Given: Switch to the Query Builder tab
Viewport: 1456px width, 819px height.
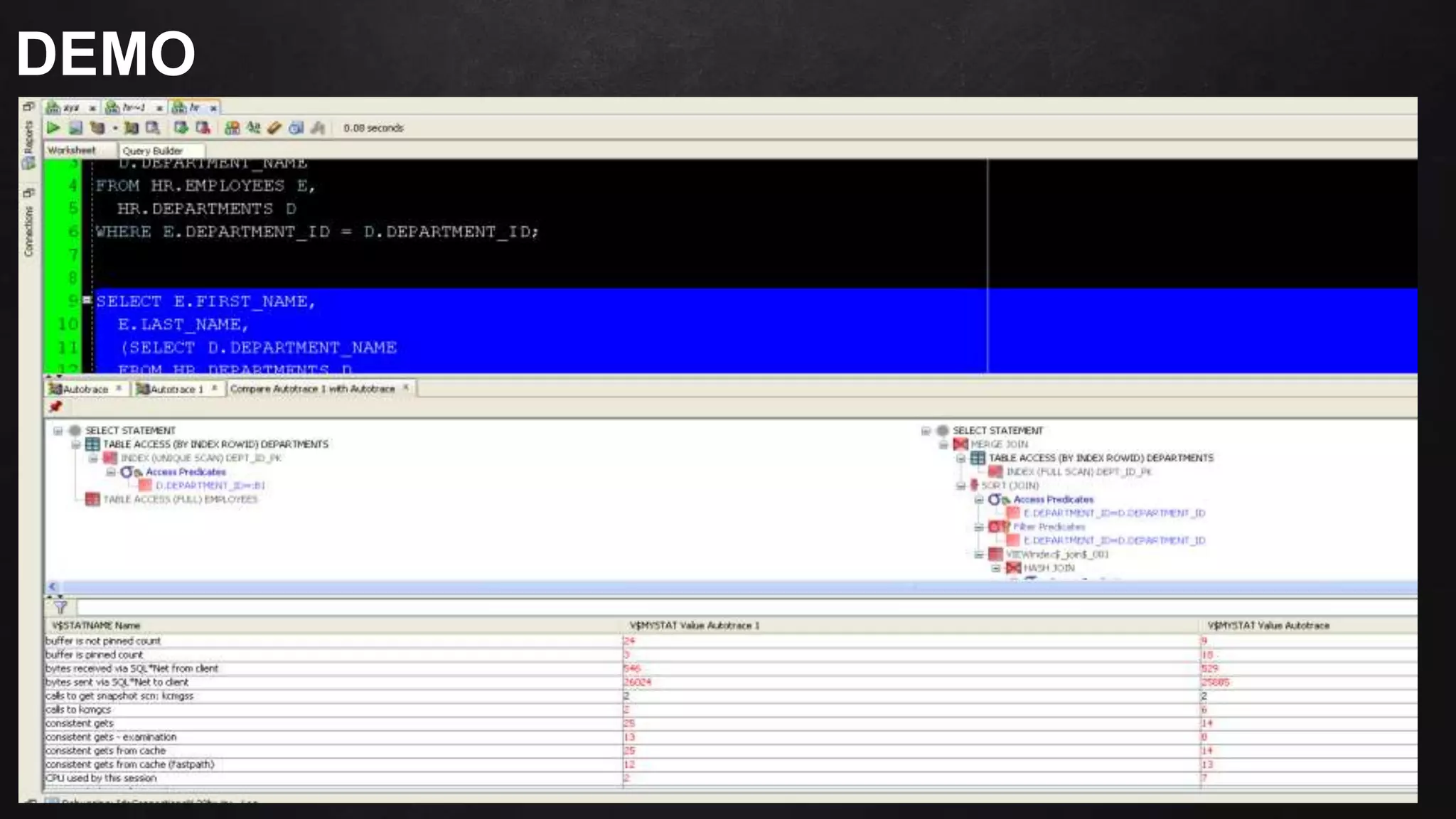Looking at the screenshot, I should click(x=152, y=151).
